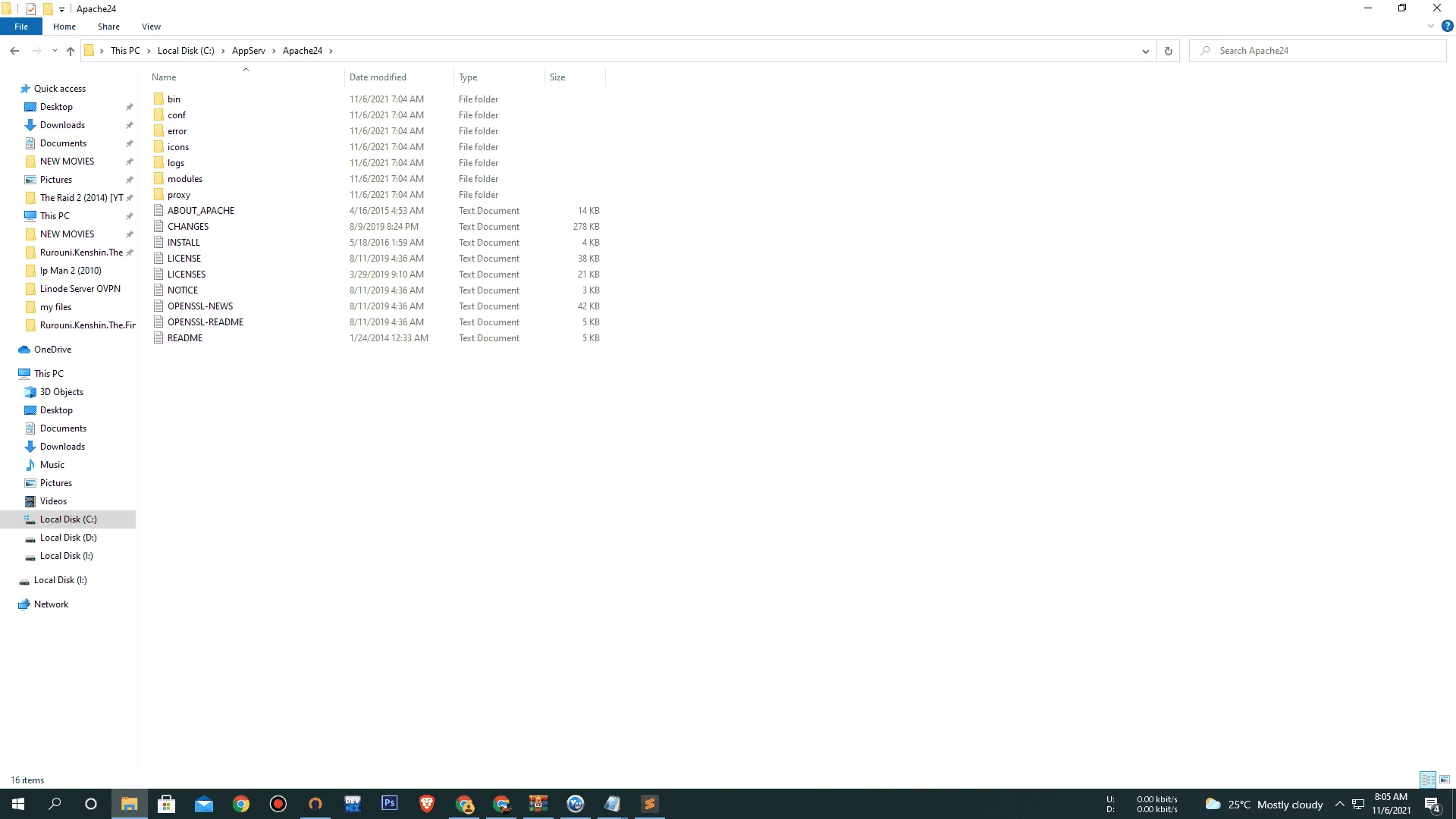Viewport: 1456px width, 819px height.
Task: Select the ABOUT_APACHE file name
Action: tap(201, 211)
